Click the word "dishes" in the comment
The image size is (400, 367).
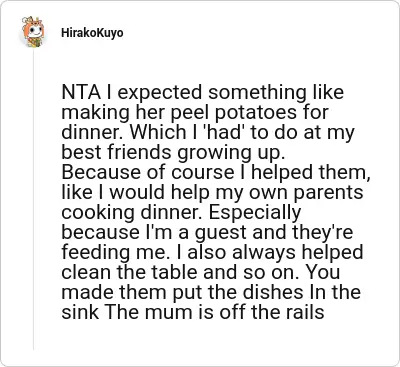coord(269,292)
